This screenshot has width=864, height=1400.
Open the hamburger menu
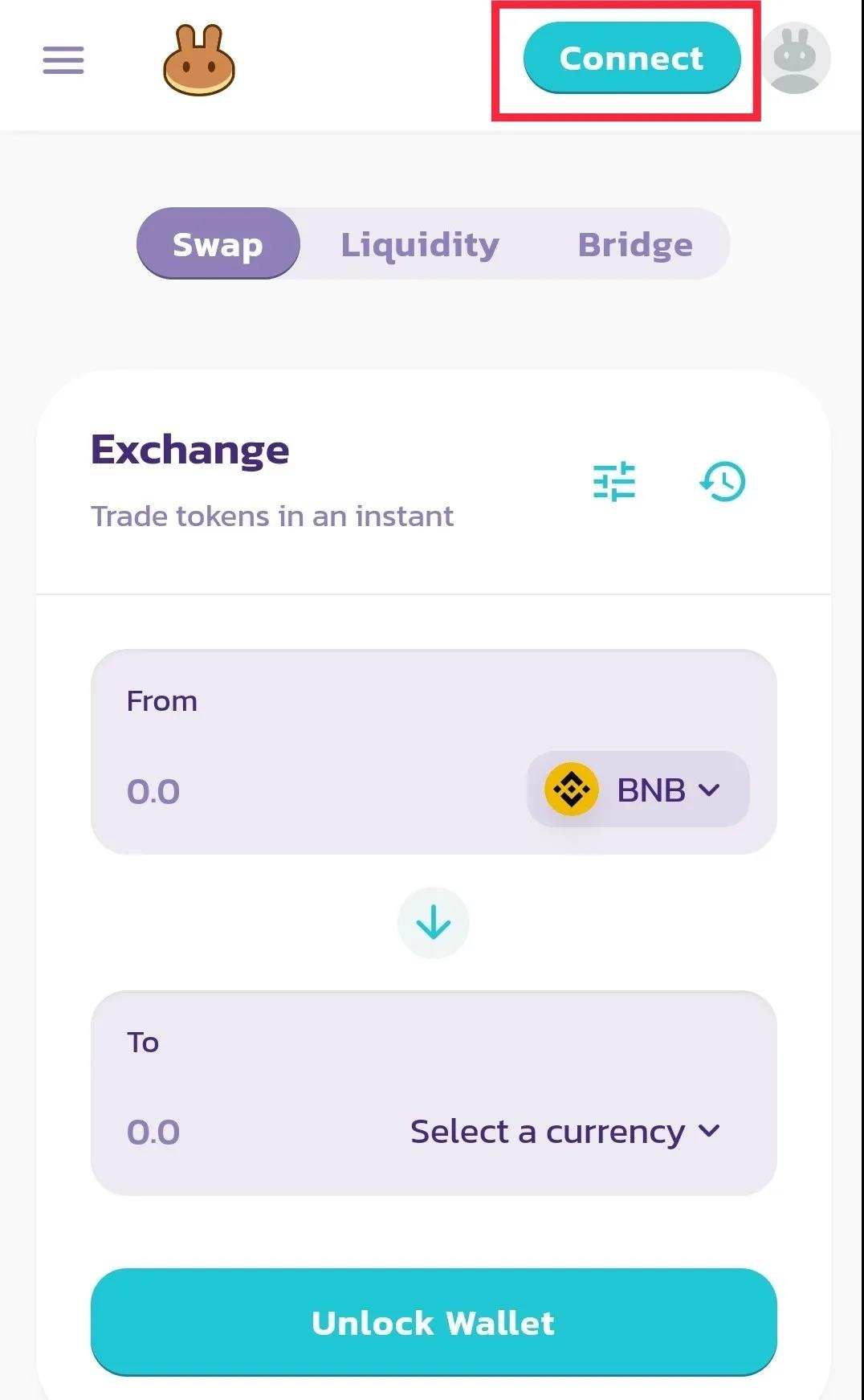click(x=63, y=60)
